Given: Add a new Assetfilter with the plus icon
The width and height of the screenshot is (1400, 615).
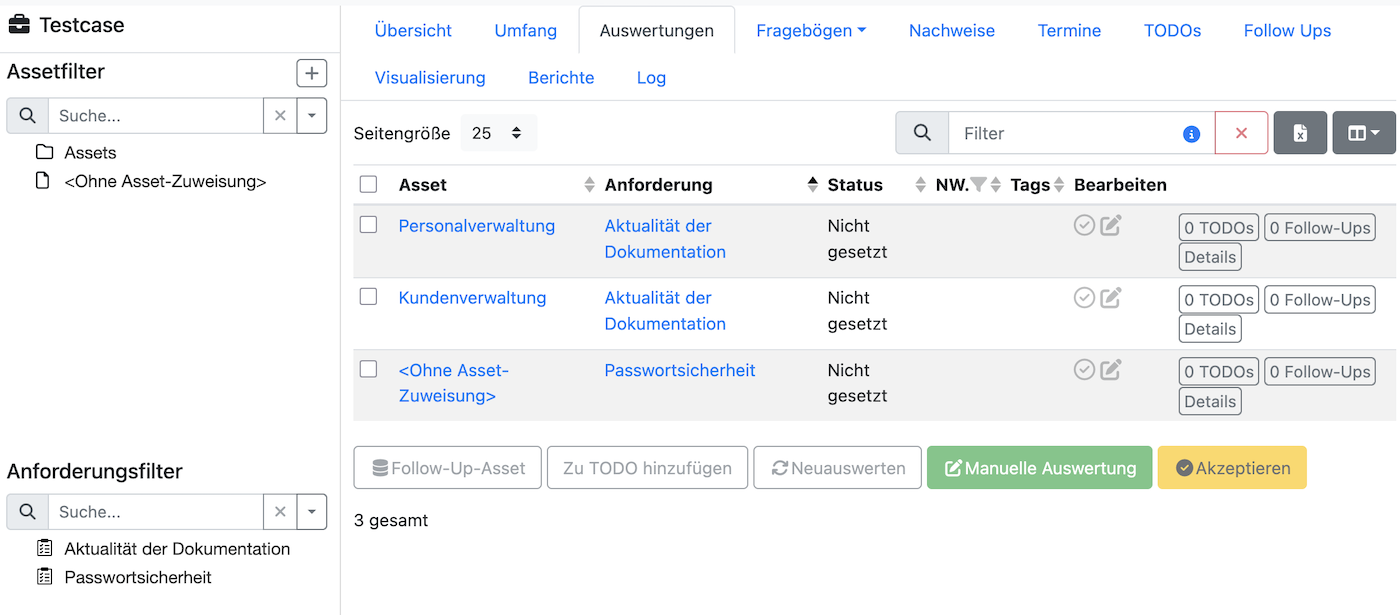Looking at the screenshot, I should tap(311, 72).
